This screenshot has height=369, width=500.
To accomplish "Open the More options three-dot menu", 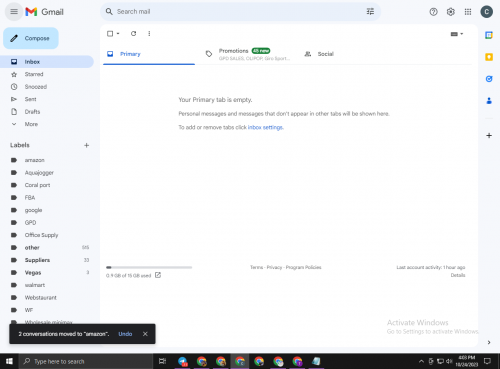I will coord(149,34).
